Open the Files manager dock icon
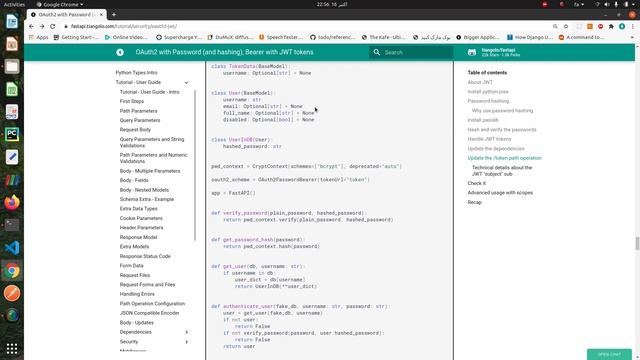Screen dimensions: 640x360 [12, 67]
